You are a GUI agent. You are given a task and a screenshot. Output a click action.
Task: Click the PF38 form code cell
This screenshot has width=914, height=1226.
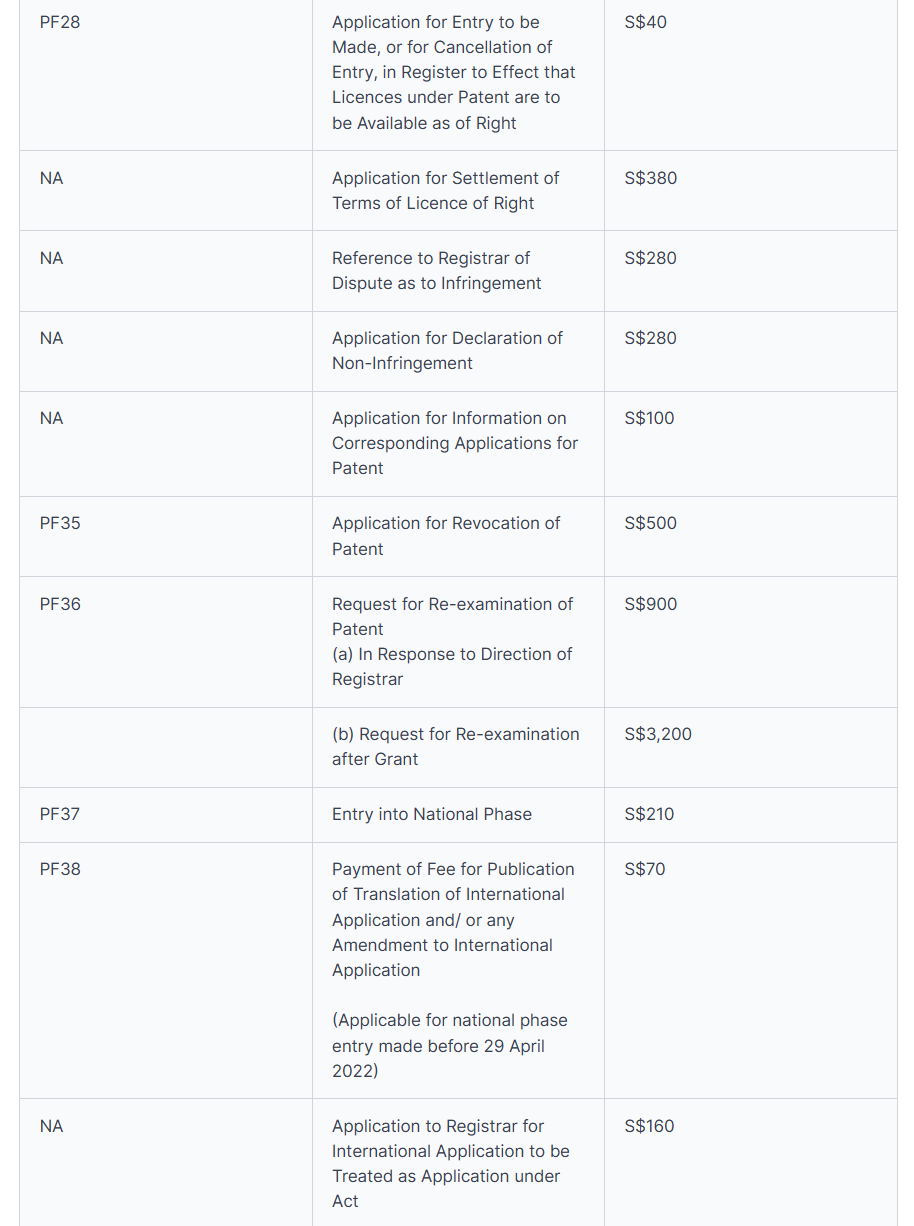(x=60, y=869)
